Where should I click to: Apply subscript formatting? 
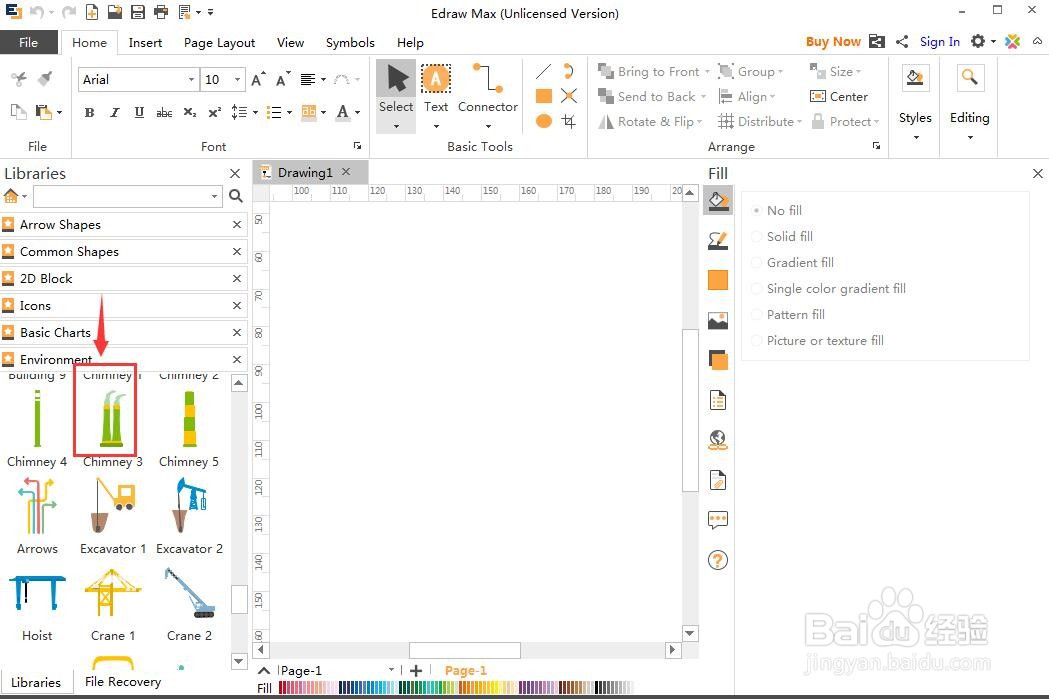click(x=190, y=112)
